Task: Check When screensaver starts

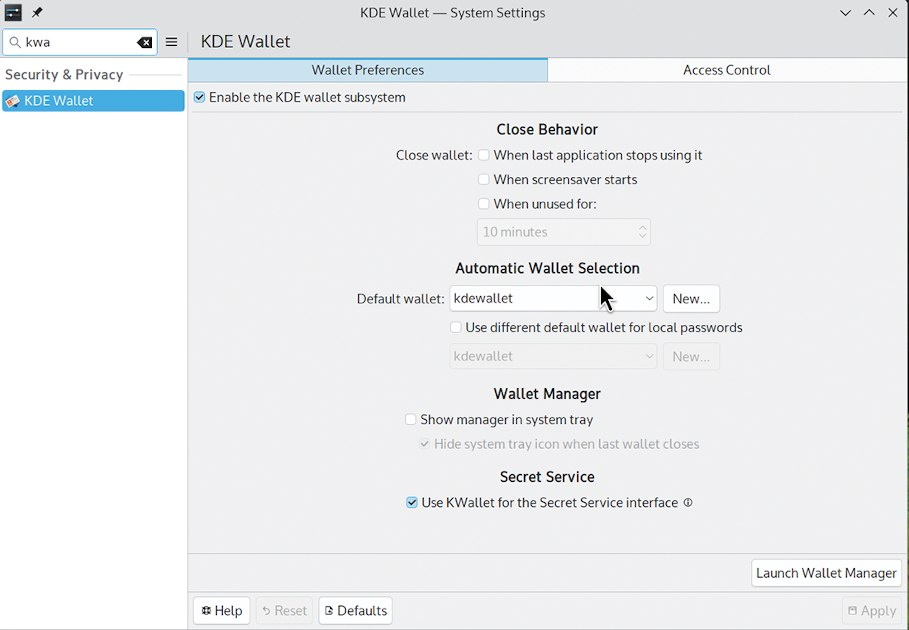Action: [483, 180]
